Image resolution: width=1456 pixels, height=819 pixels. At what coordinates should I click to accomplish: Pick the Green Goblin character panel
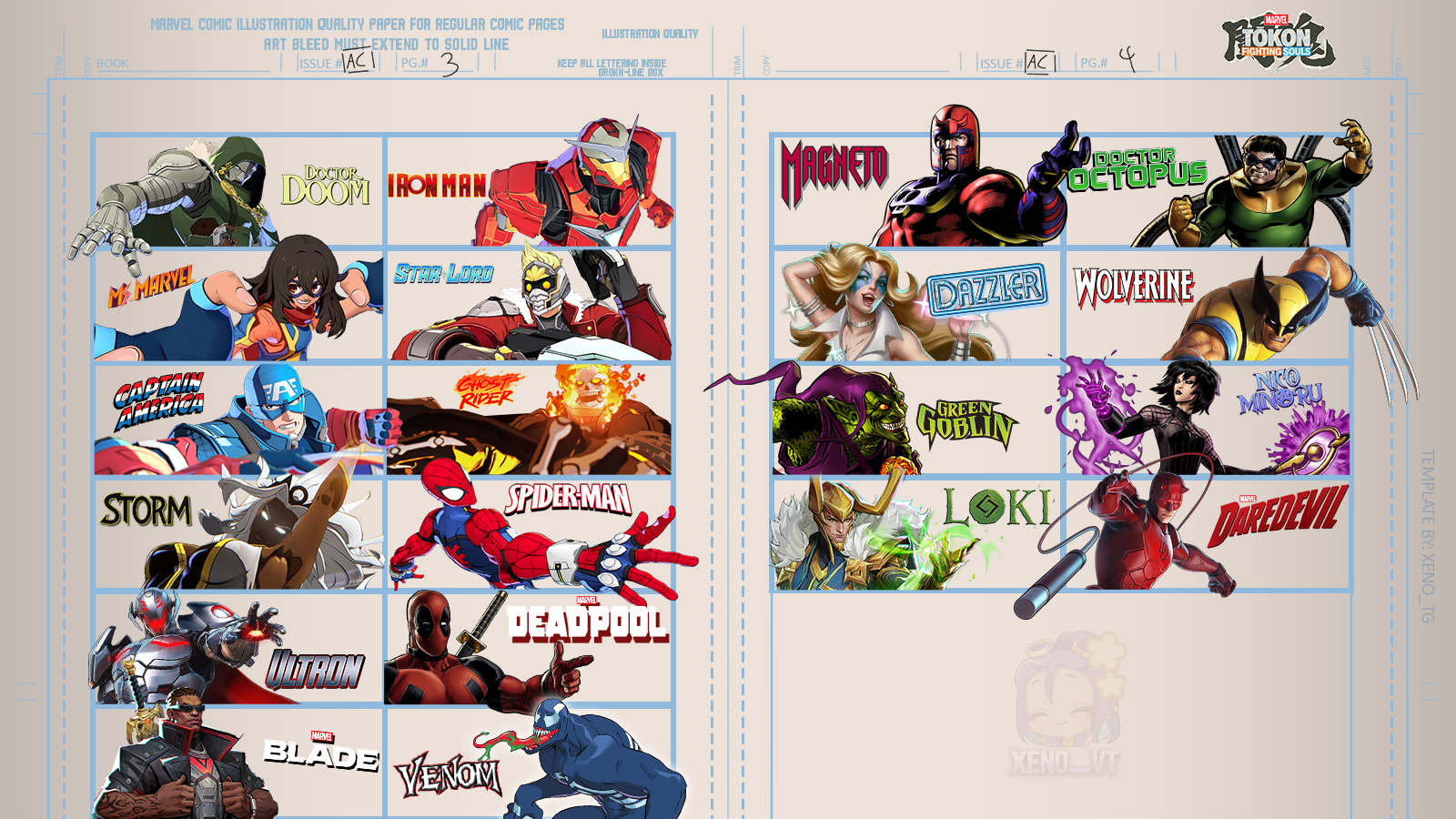pos(916,420)
